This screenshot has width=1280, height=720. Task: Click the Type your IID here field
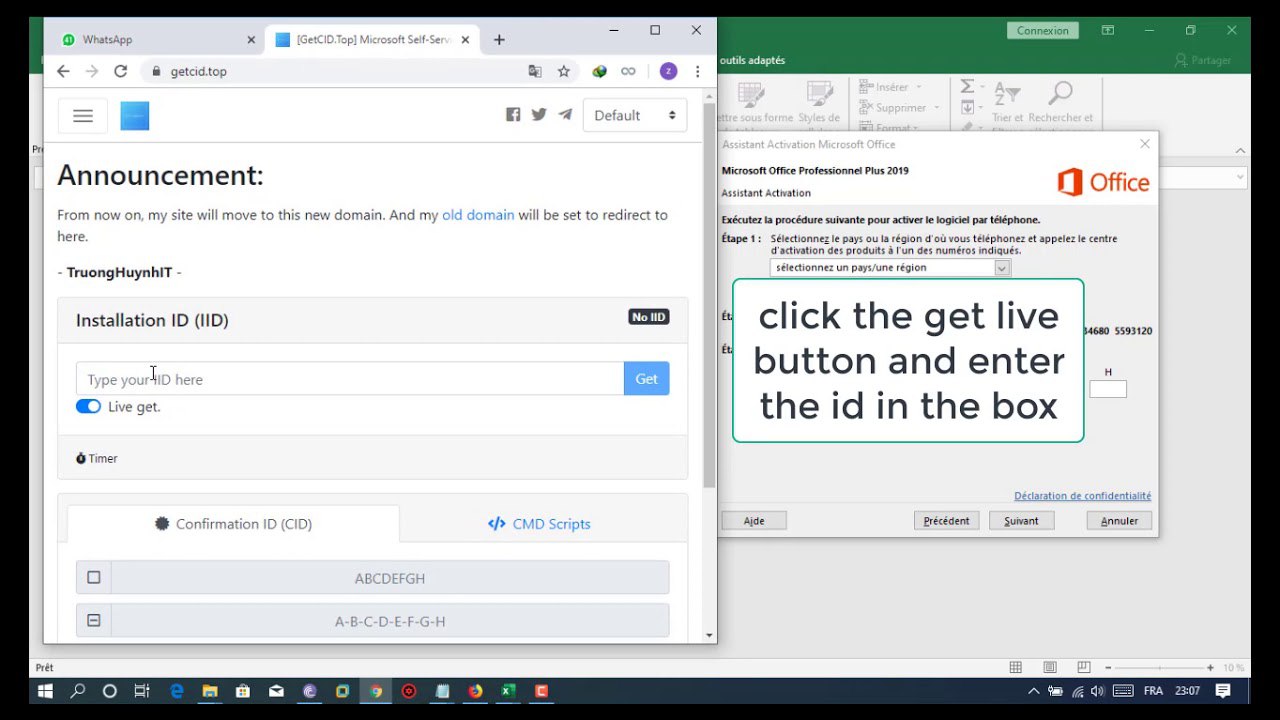[x=350, y=379]
